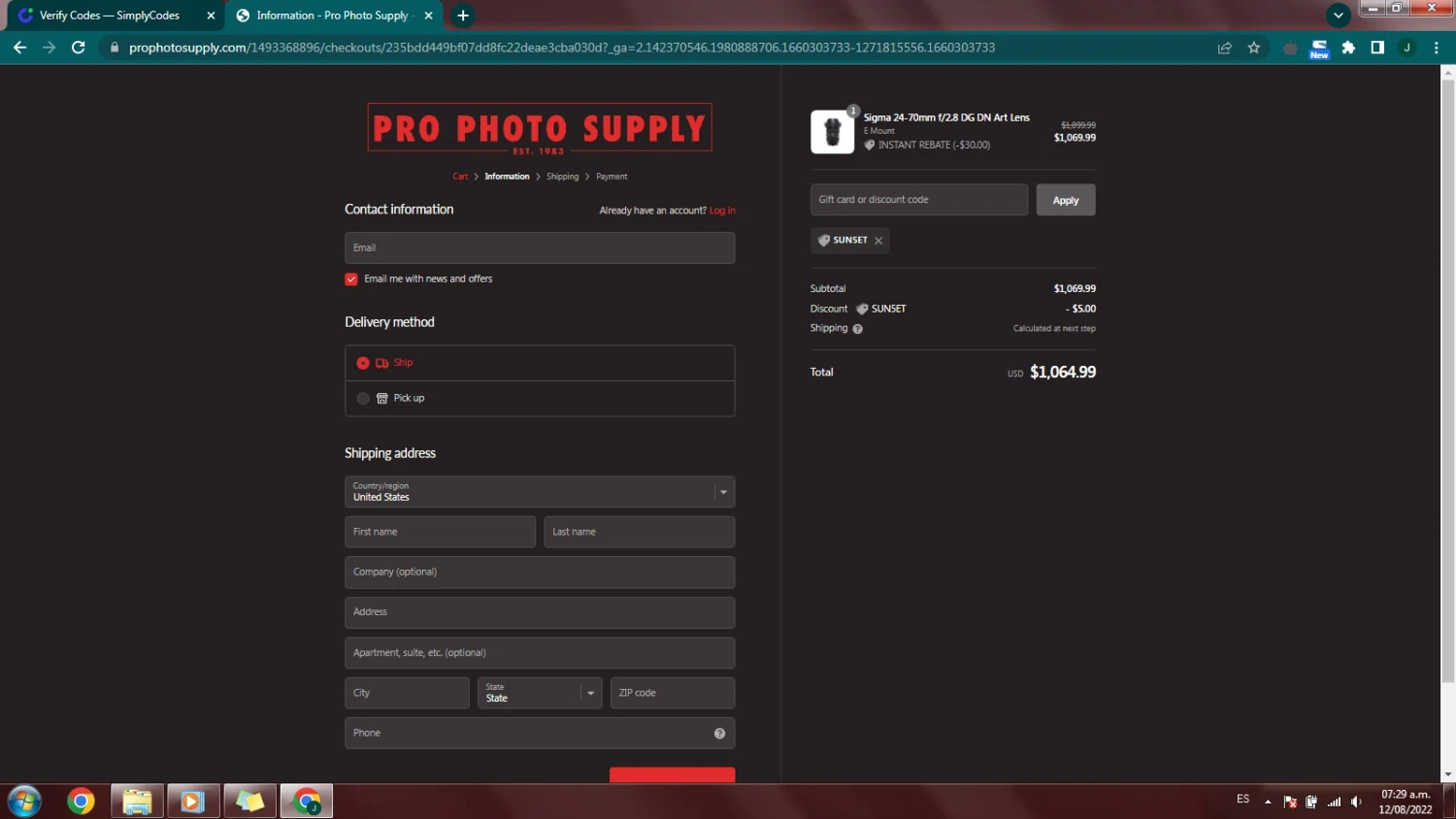
Task: Click the Payment breadcrumb step
Action: click(x=612, y=177)
